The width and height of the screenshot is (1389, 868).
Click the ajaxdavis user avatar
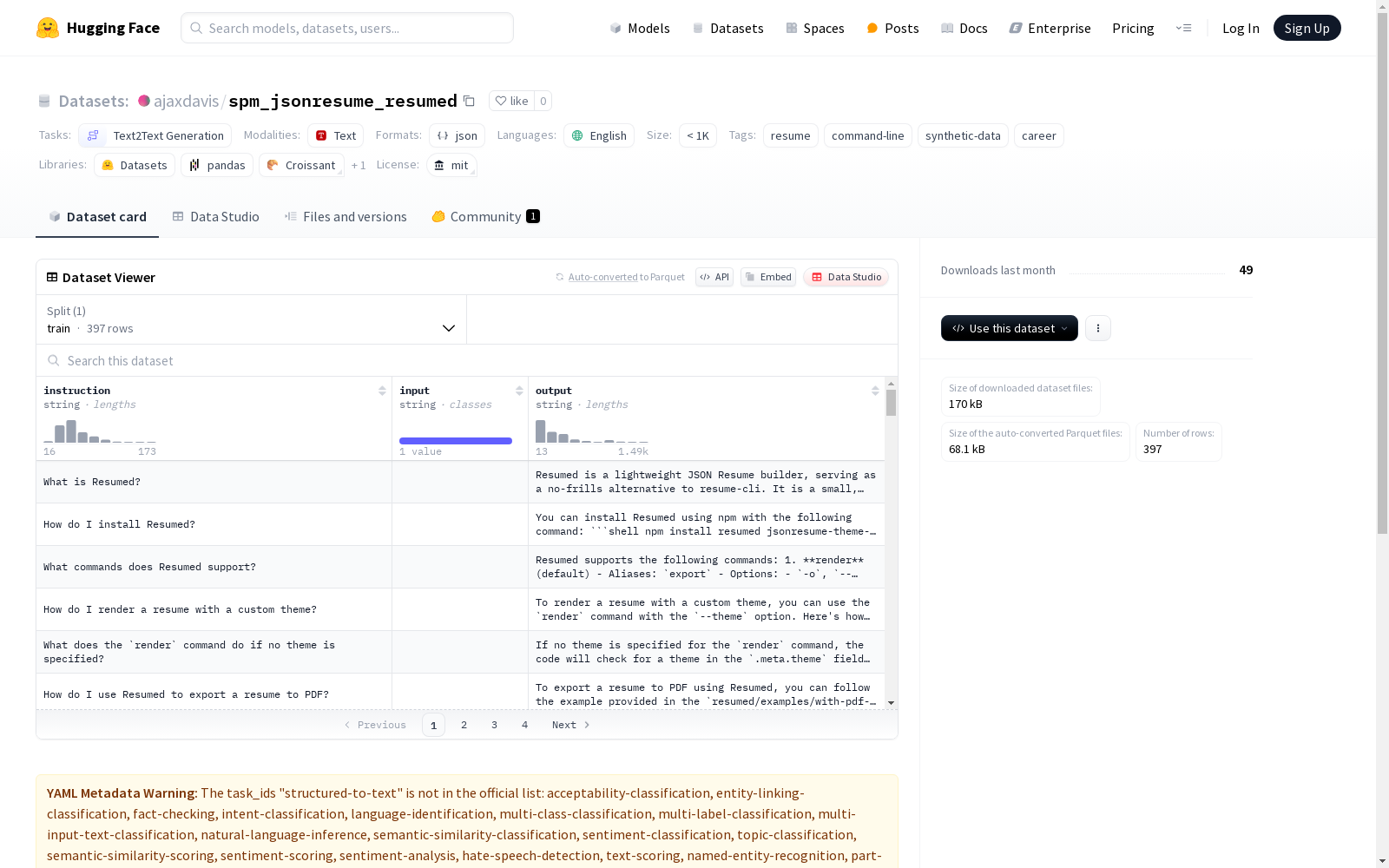coord(144,101)
